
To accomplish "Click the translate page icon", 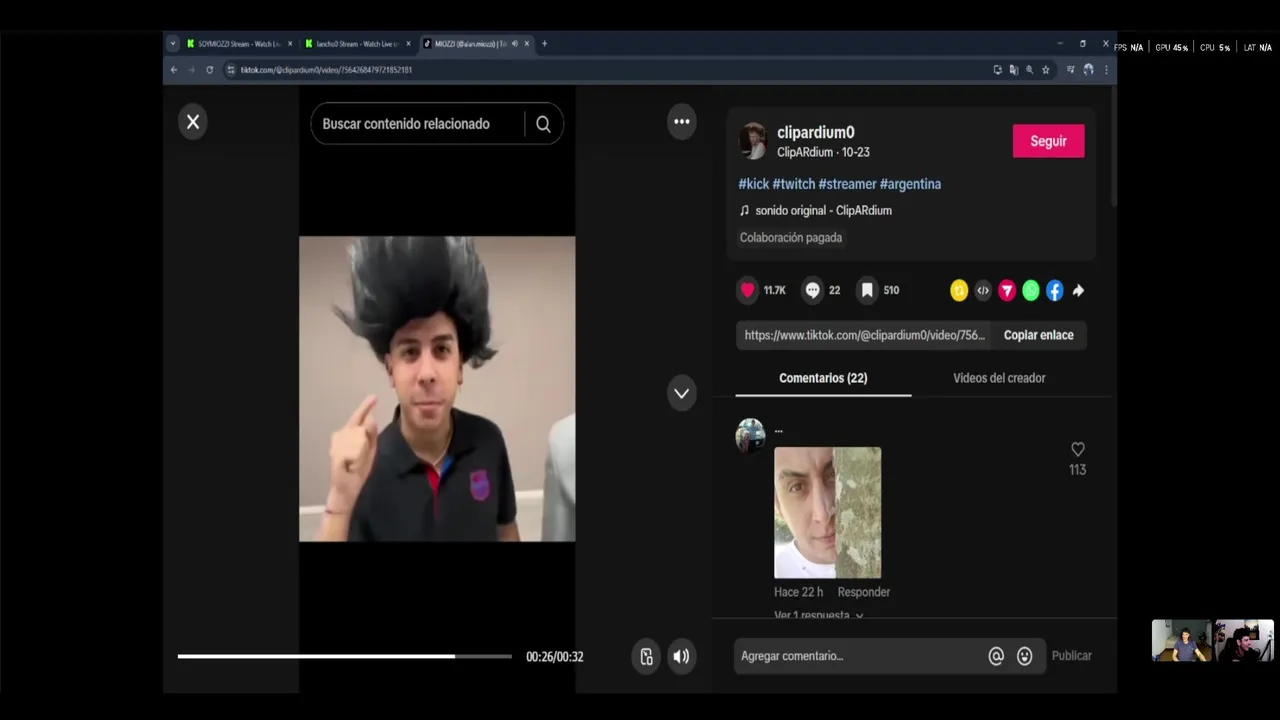I will [x=1013, y=70].
